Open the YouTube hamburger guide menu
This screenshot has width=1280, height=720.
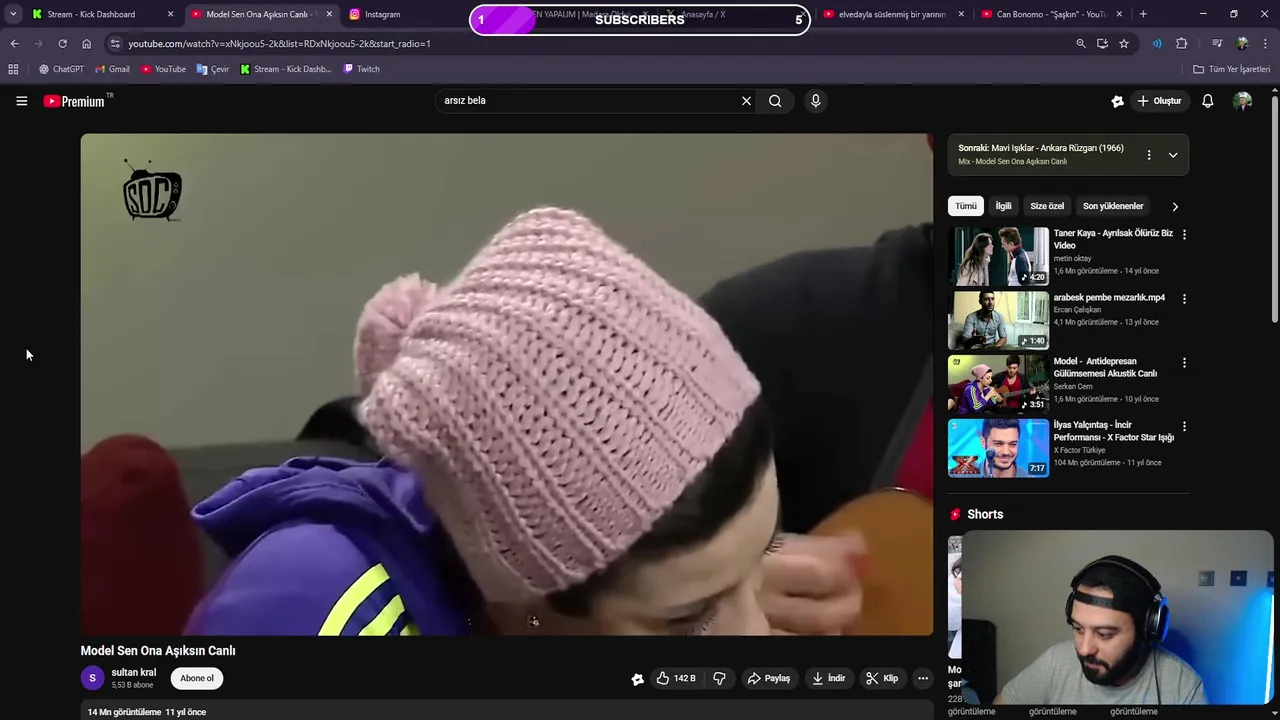21,101
